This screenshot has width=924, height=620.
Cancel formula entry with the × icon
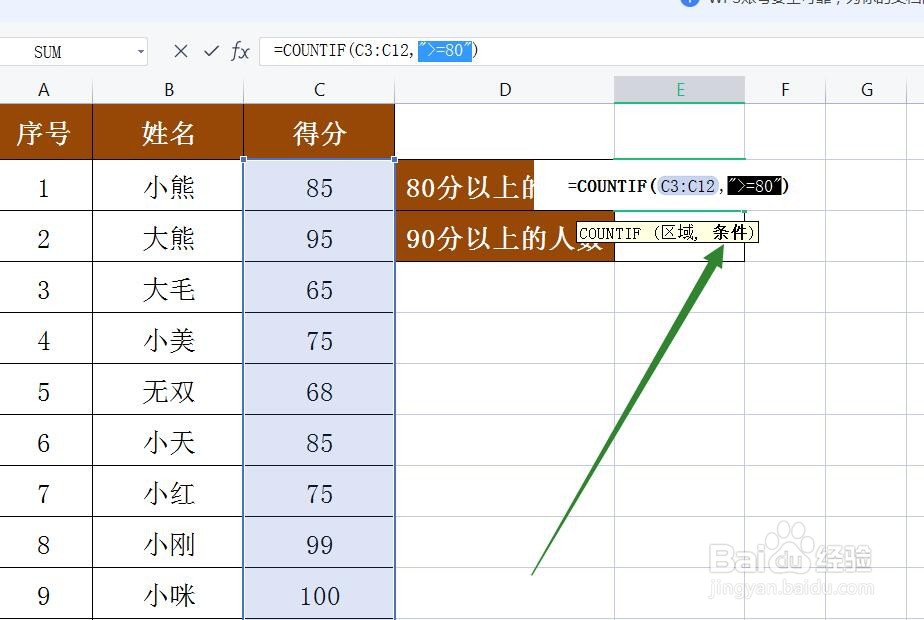click(183, 51)
